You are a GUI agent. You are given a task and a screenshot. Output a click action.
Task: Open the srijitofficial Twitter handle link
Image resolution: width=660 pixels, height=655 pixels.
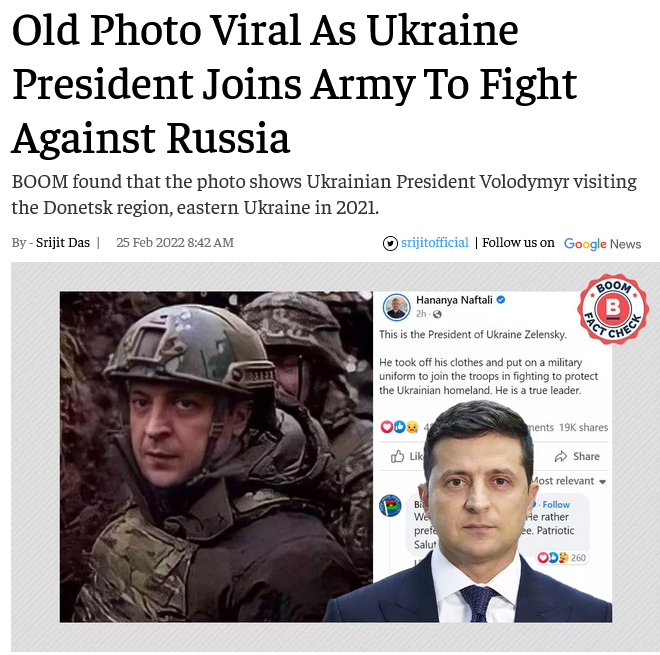434,242
